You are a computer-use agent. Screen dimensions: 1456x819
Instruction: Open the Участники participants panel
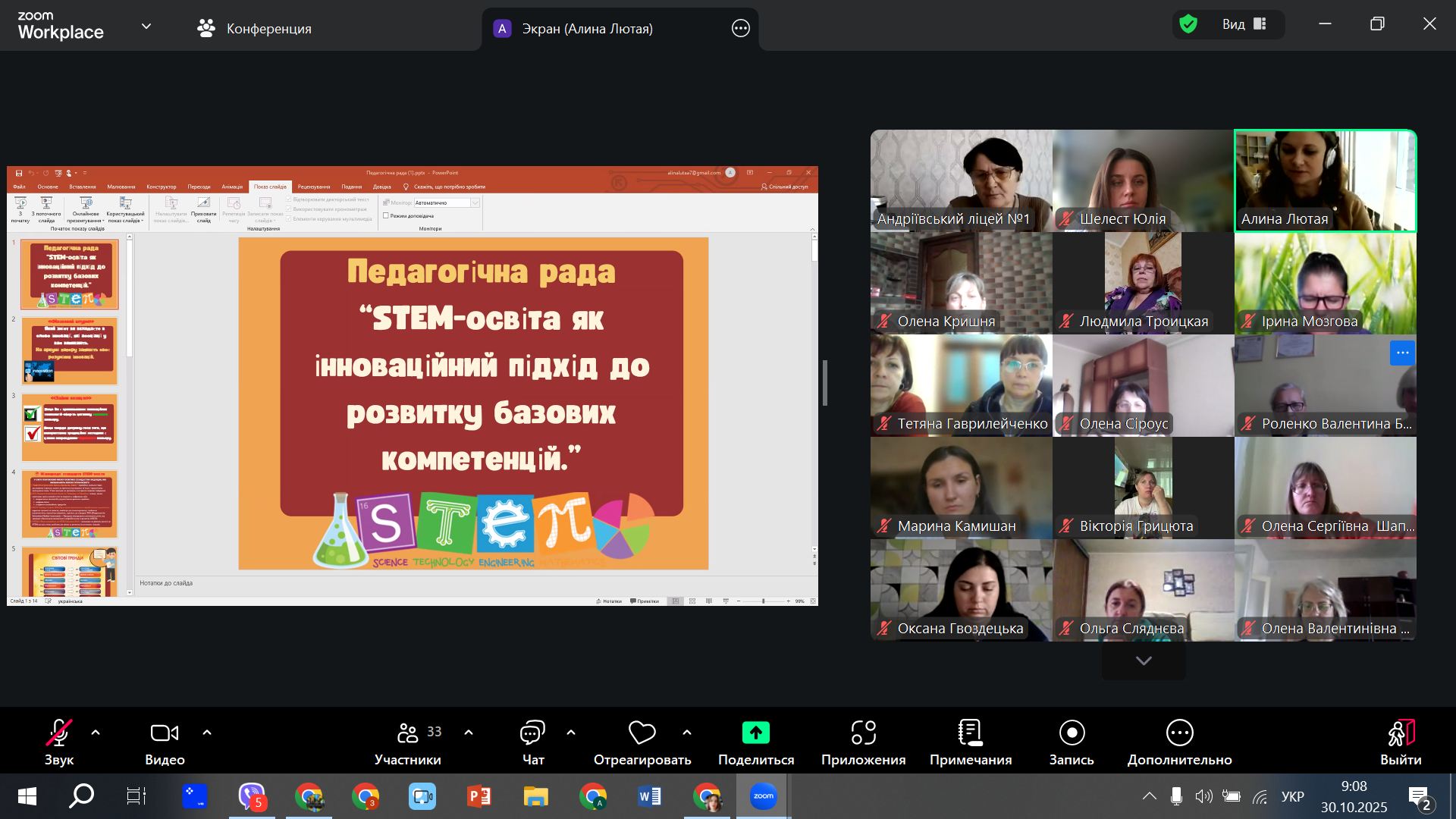tap(409, 733)
